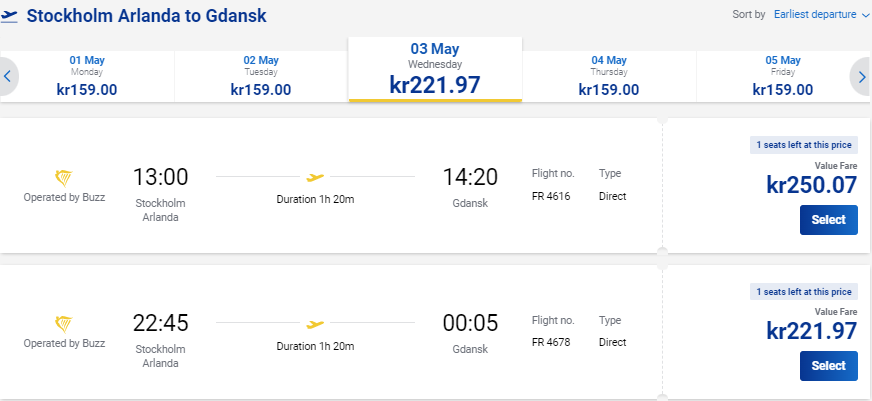Image resolution: width=872 pixels, height=401 pixels.
Task: Expand the Sort by chevron arrow
Action: click(865, 16)
